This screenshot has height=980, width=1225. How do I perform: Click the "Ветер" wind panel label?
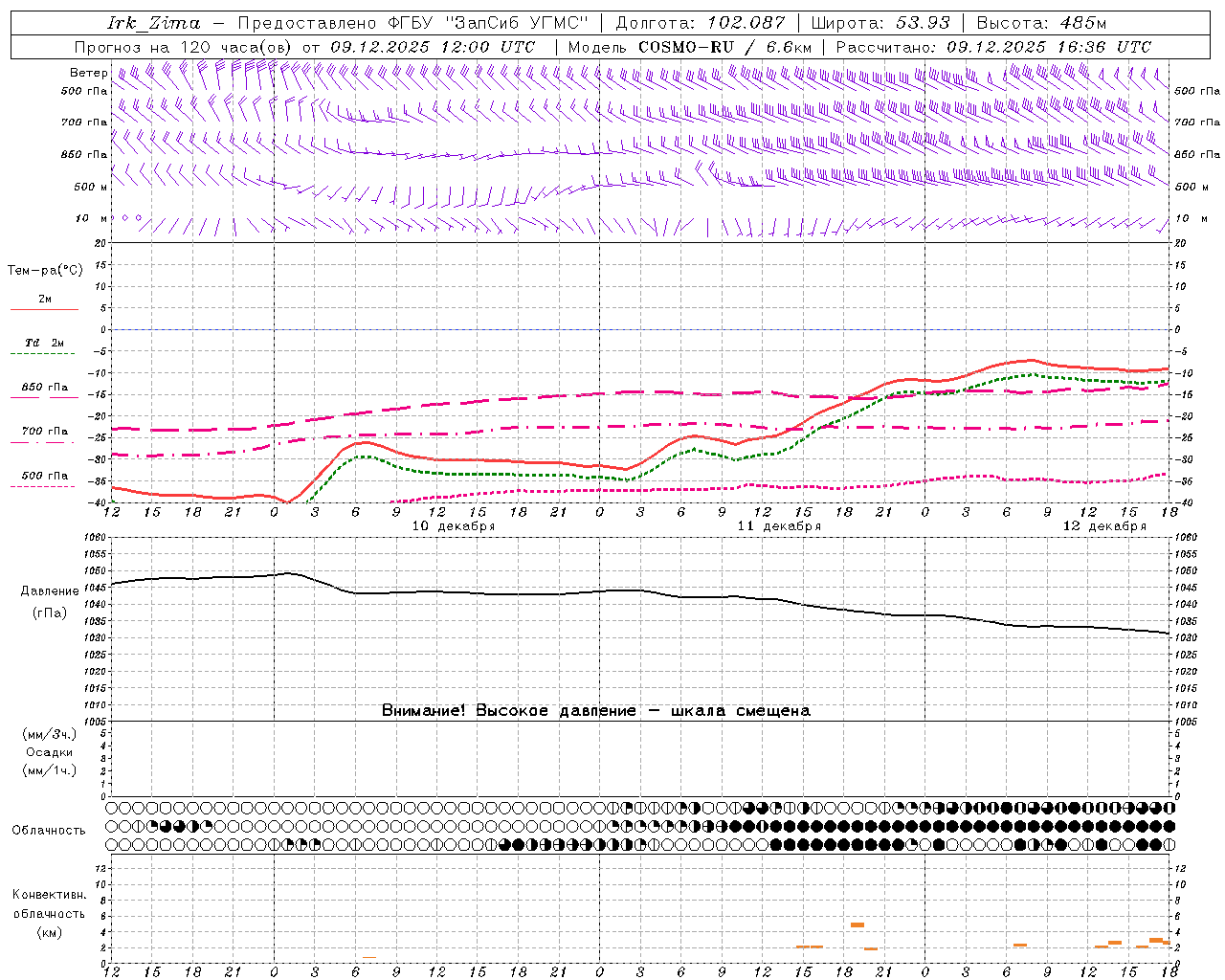coord(89,73)
